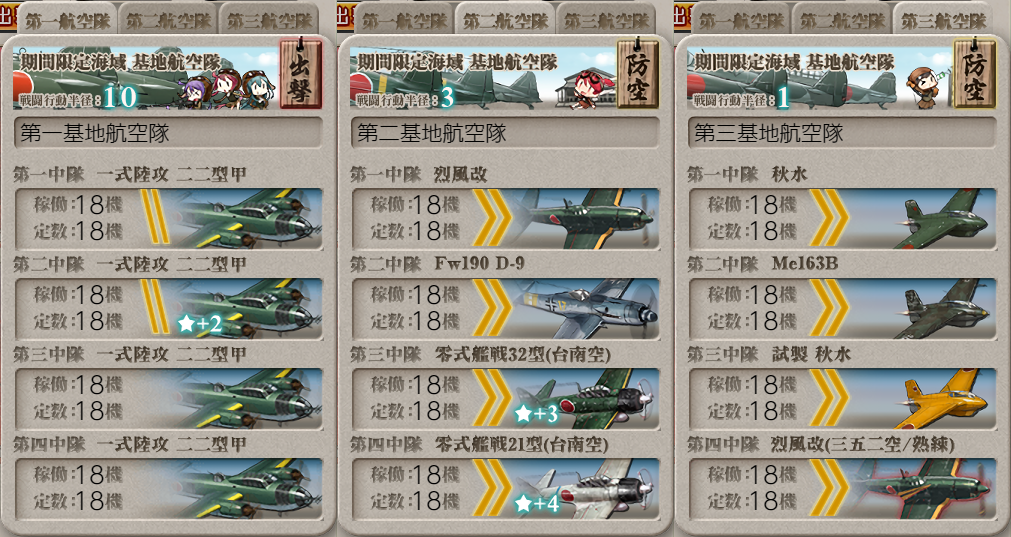Click the 第三基地航空隊 name field

click(842, 133)
